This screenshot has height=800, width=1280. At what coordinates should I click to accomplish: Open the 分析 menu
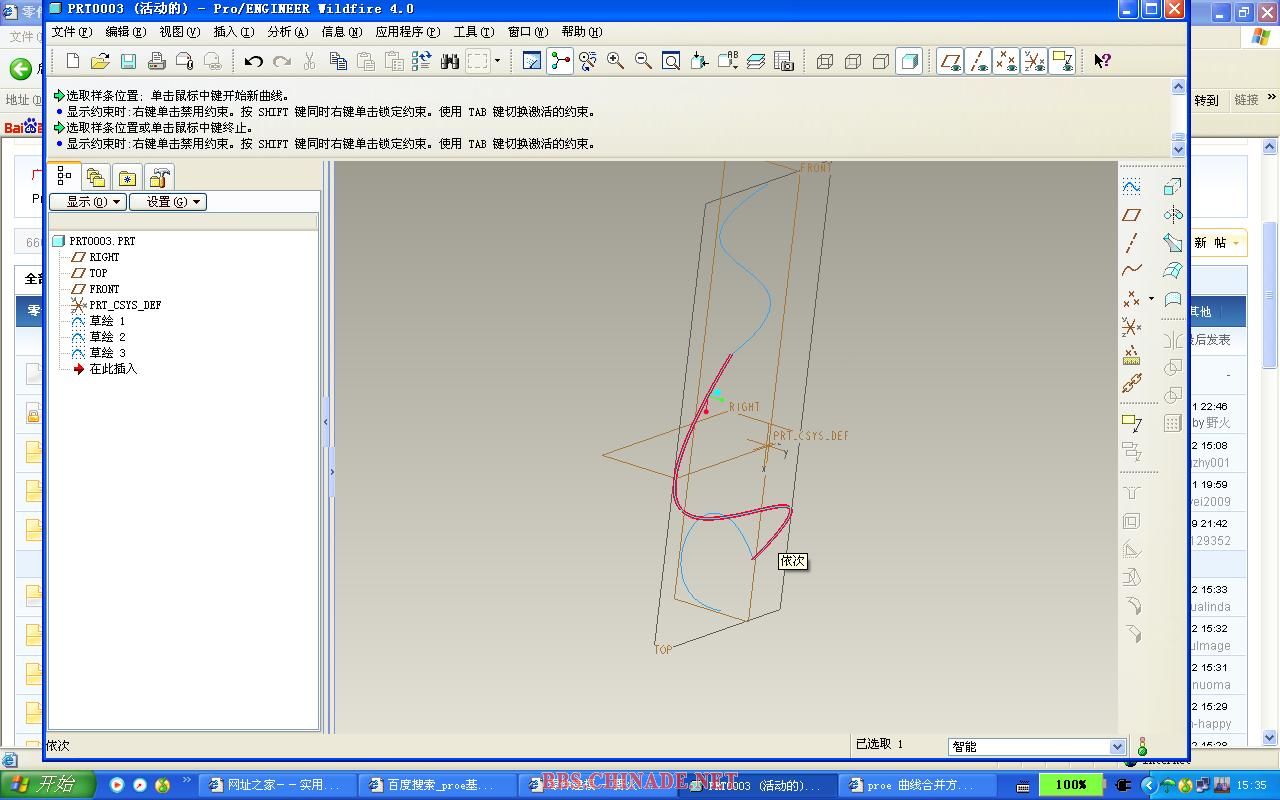tap(287, 32)
